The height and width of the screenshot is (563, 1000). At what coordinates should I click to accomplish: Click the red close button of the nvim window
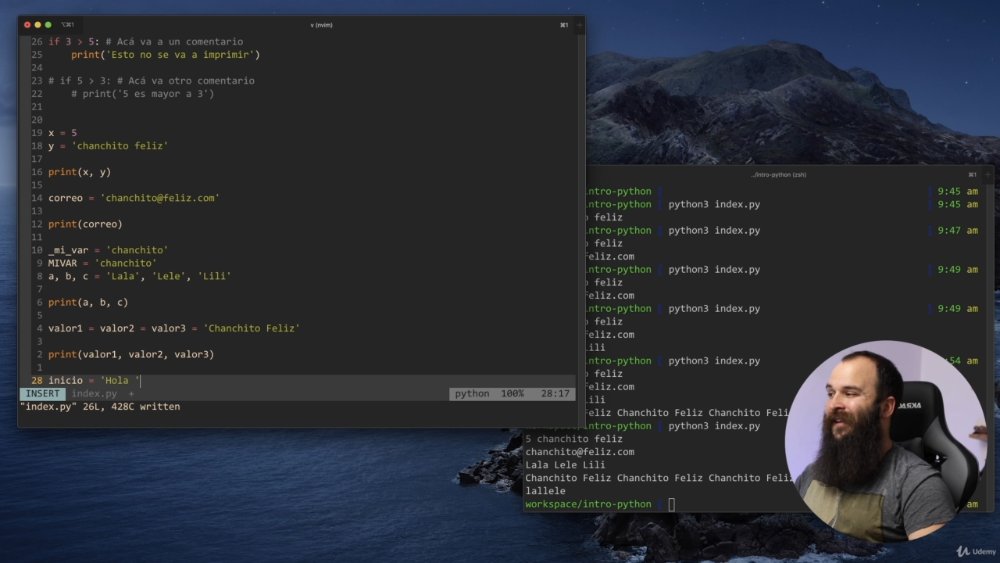click(x=27, y=25)
